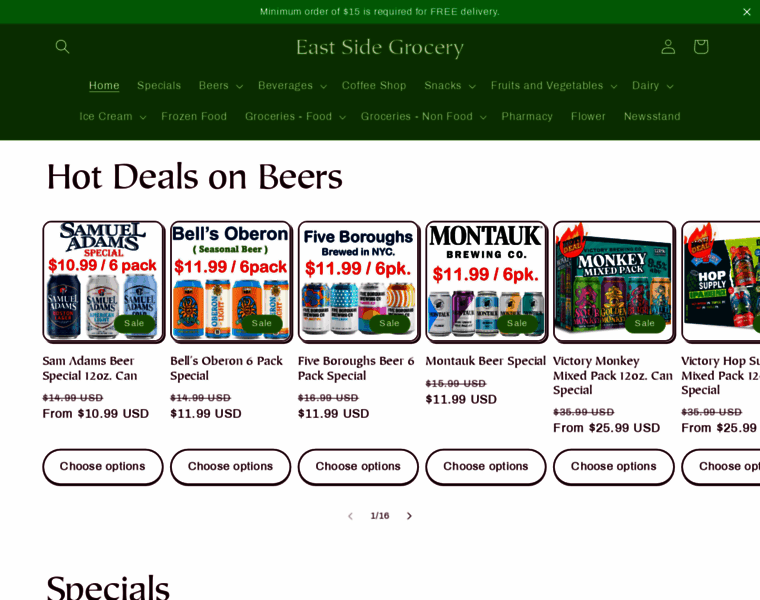Viewport: 760px width, 600px height.
Task: Go to next slide of beer deals
Action: [x=409, y=516]
